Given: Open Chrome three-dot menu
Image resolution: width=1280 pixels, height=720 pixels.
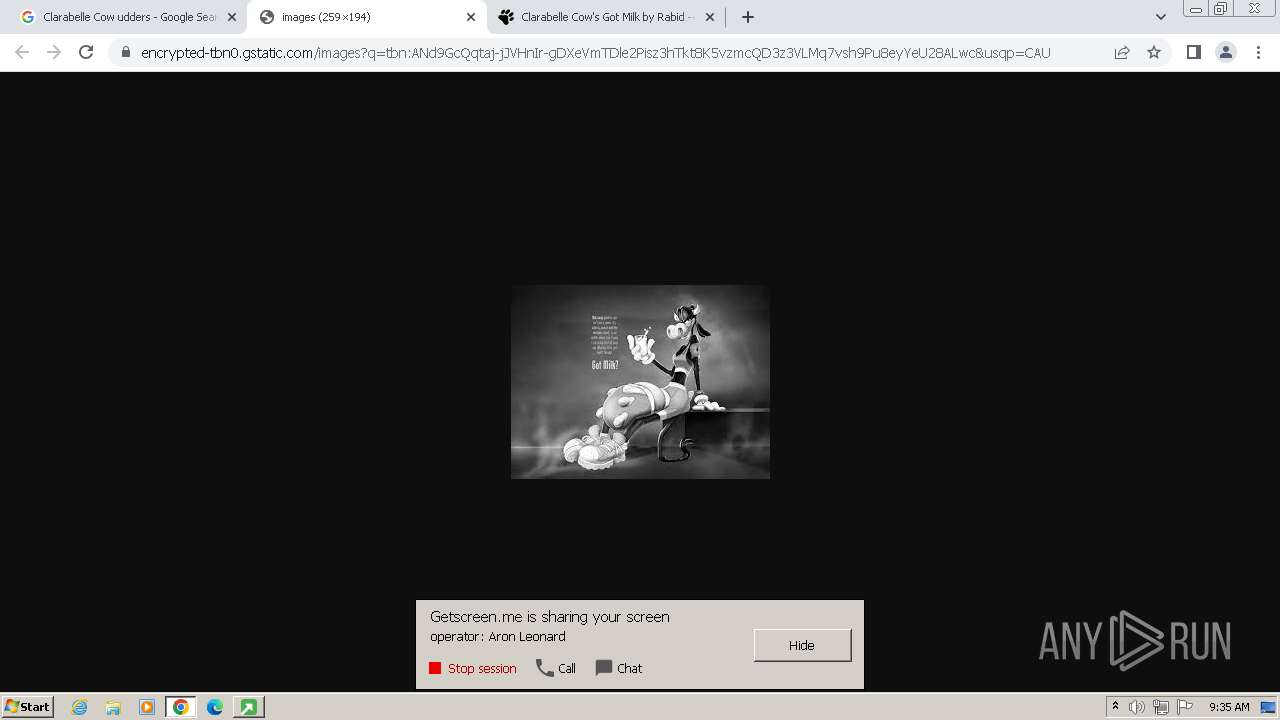Looking at the screenshot, I should [1258, 52].
